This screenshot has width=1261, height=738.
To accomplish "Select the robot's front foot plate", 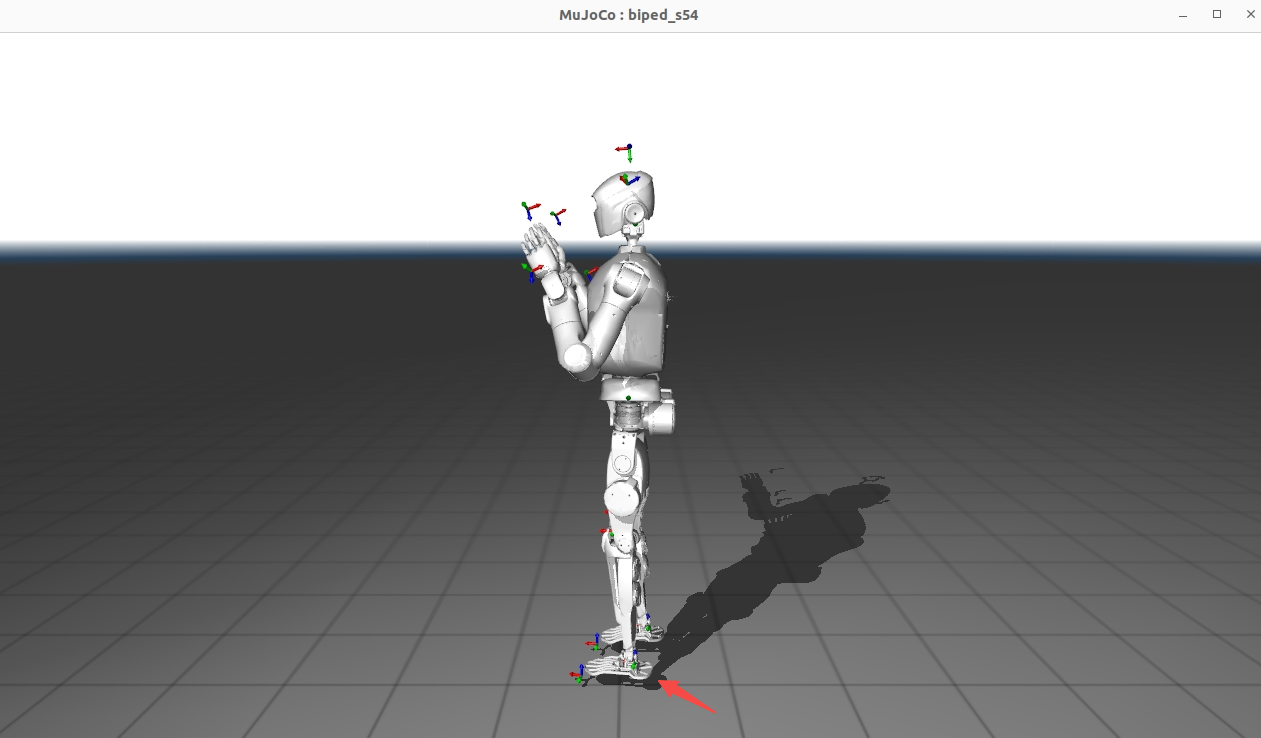I will point(615,678).
